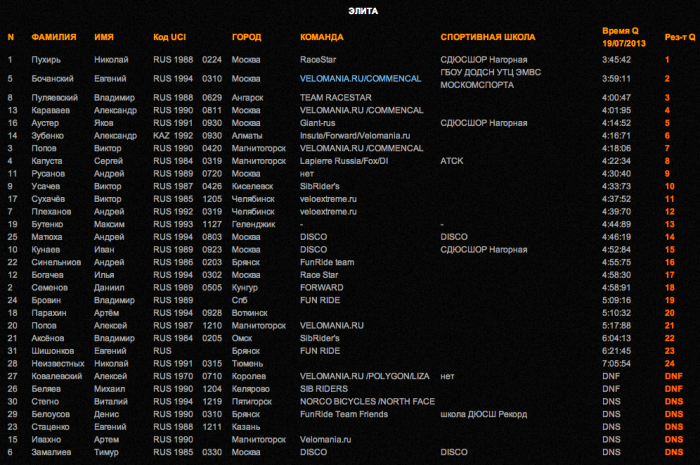Image resolution: width=700 pixels, height=465 pixels.
Task: Click the city Геленджик
Action: click(x=253, y=224)
